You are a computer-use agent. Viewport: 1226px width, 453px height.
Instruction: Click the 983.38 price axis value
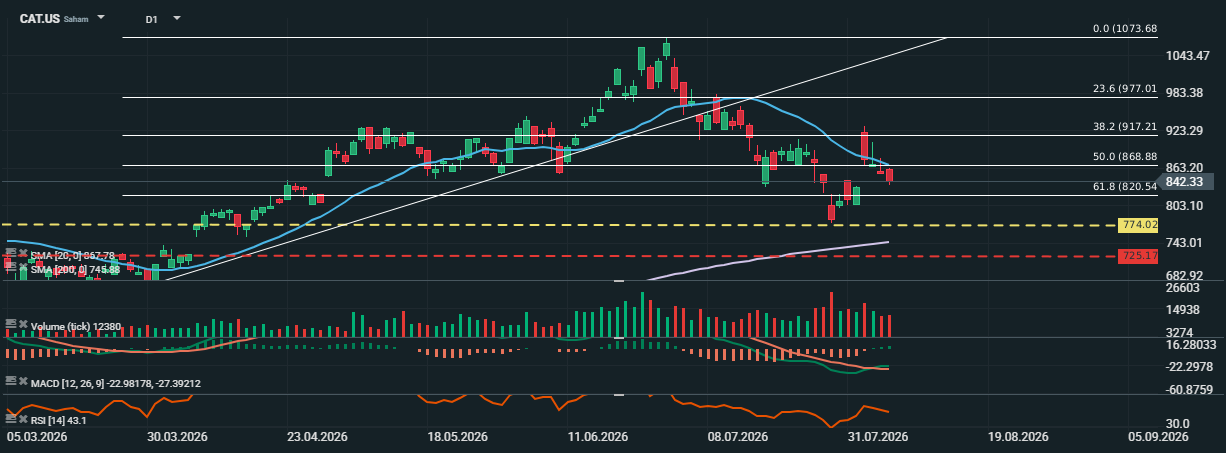1187,92
